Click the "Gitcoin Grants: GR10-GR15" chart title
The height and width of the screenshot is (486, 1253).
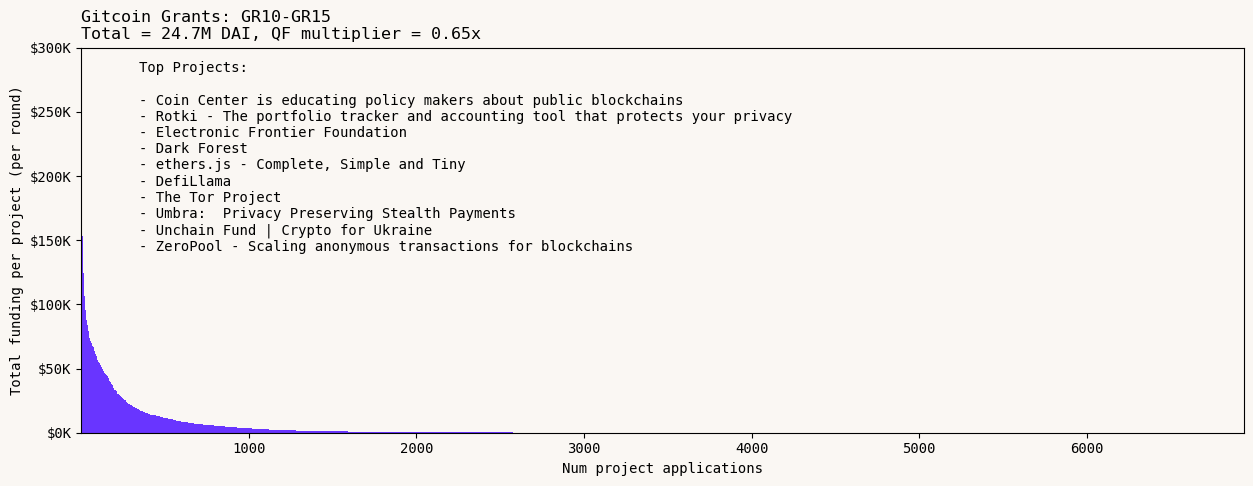[205, 17]
